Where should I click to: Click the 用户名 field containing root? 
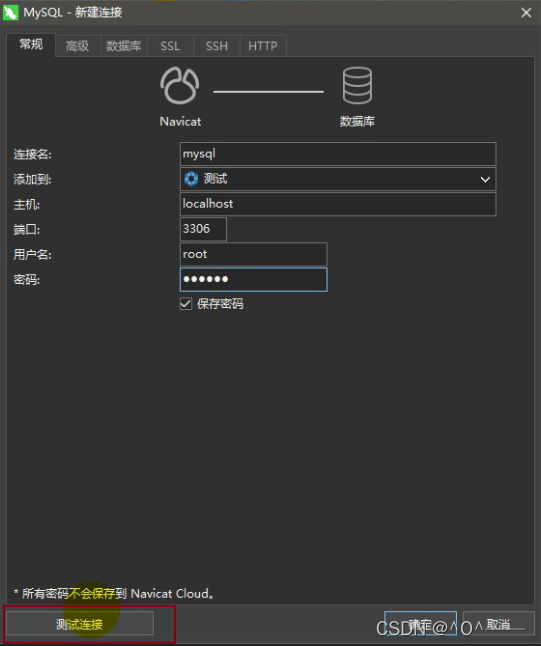(x=253, y=254)
